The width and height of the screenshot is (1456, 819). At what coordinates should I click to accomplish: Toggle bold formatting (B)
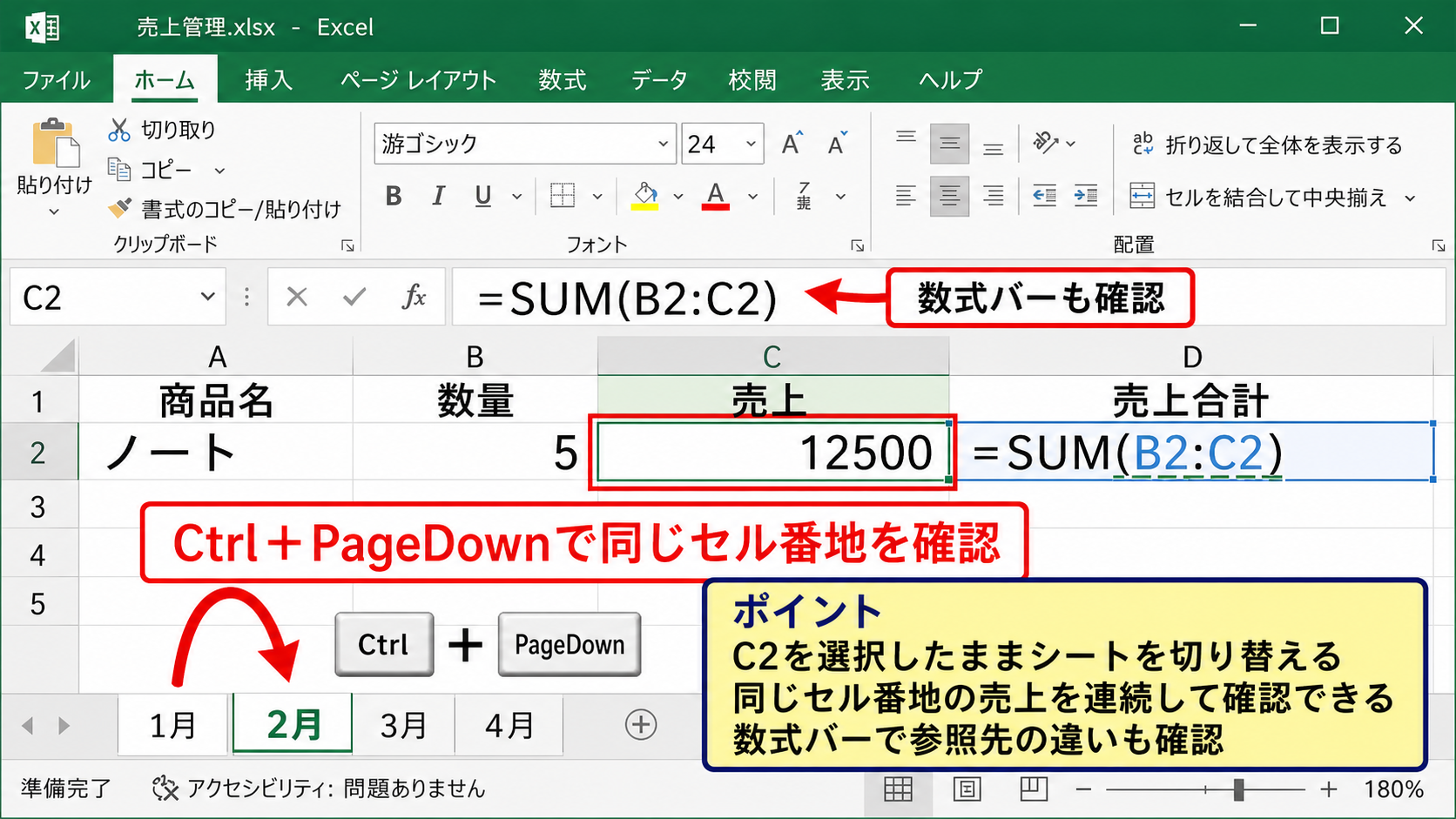[x=394, y=196]
